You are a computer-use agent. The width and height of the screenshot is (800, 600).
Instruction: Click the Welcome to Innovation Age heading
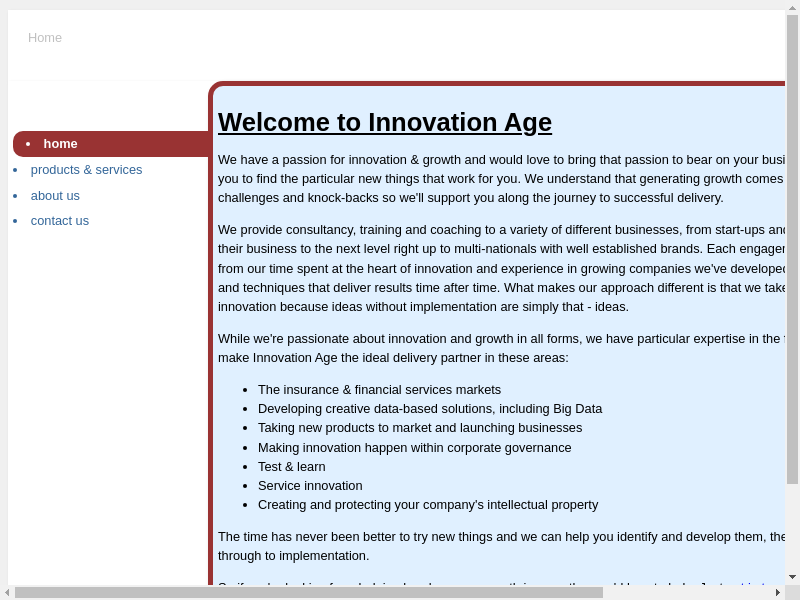coord(385,122)
